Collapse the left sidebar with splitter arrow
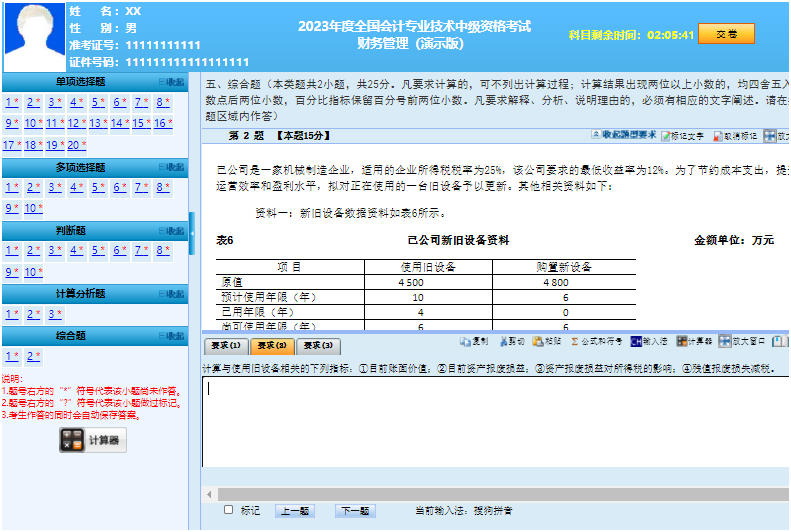791x532 pixels. [x=192, y=233]
